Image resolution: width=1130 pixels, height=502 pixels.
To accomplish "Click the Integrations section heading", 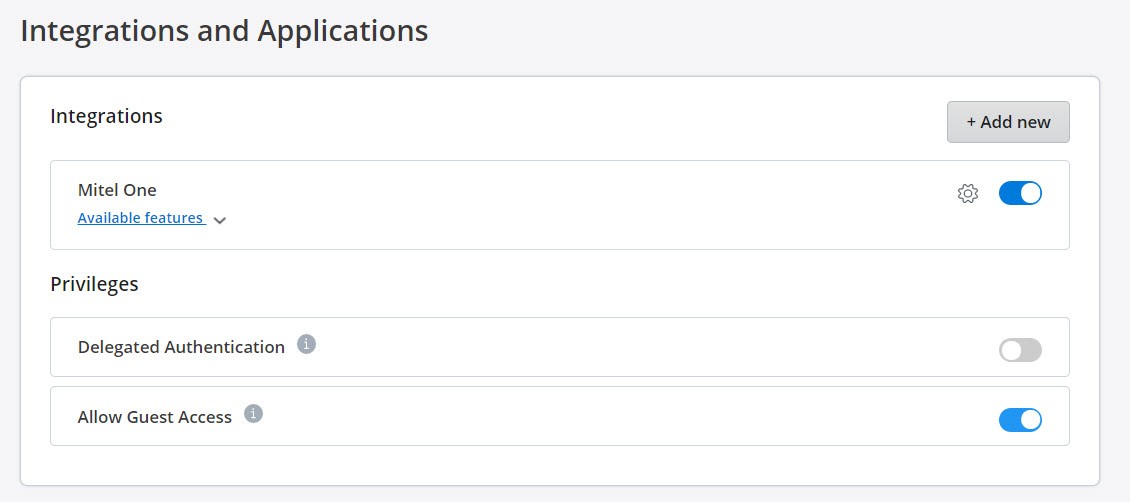I will (106, 116).
